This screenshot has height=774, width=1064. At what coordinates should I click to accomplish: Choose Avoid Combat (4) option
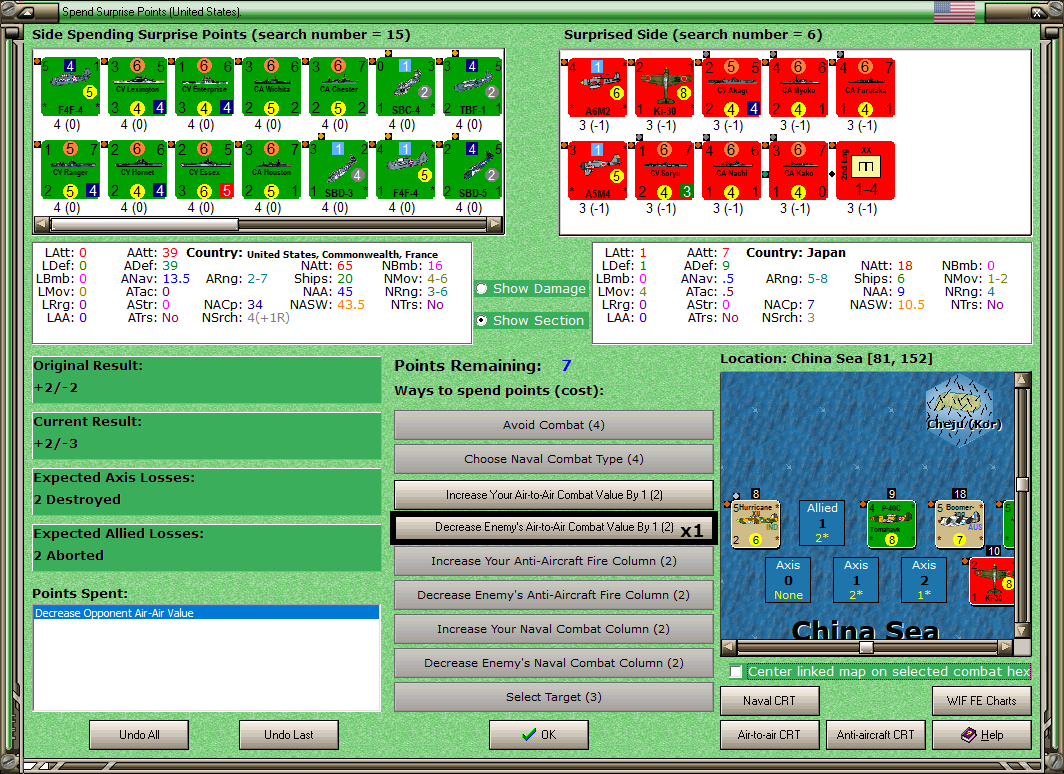pos(554,425)
